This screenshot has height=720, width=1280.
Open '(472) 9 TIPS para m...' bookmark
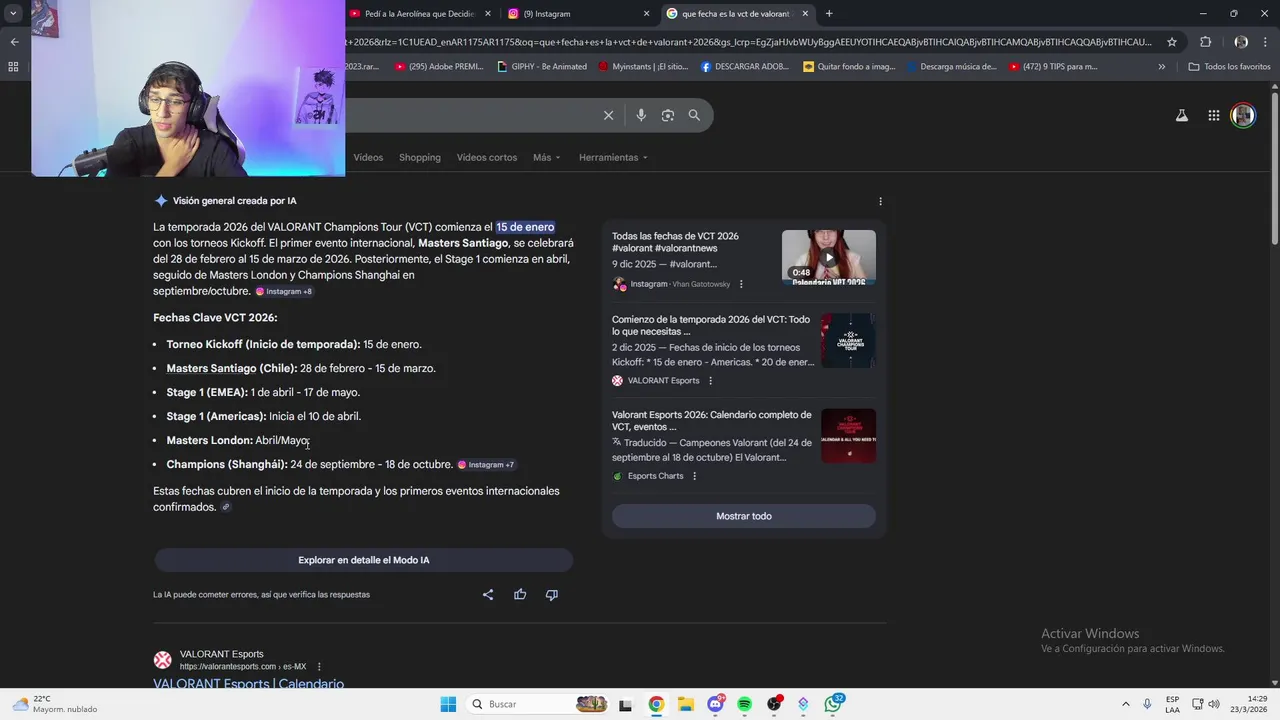(1053, 67)
